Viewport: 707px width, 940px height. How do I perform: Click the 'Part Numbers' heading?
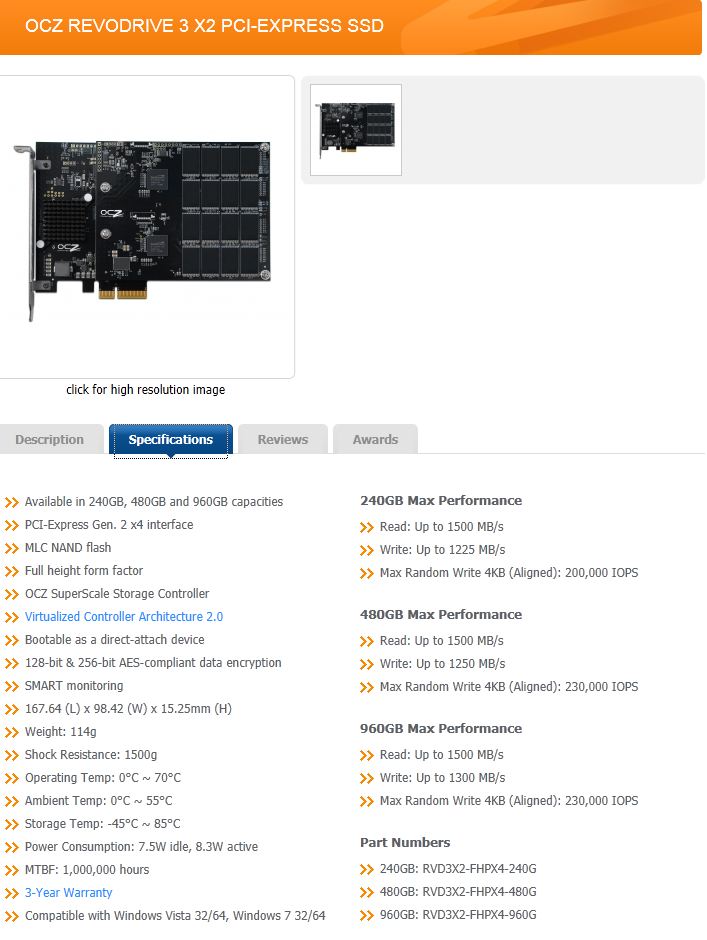click(x=405, y=842)
